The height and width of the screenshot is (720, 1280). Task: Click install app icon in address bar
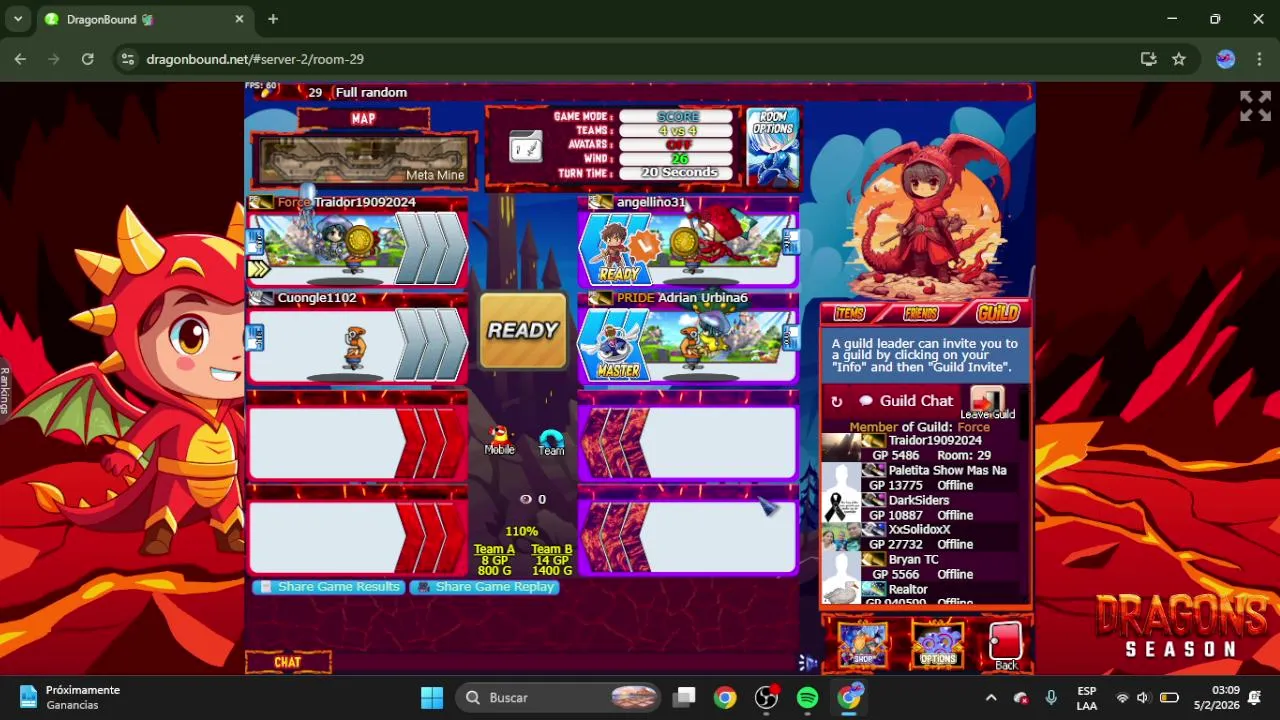pyautogui.click(x=1148, y=59)
